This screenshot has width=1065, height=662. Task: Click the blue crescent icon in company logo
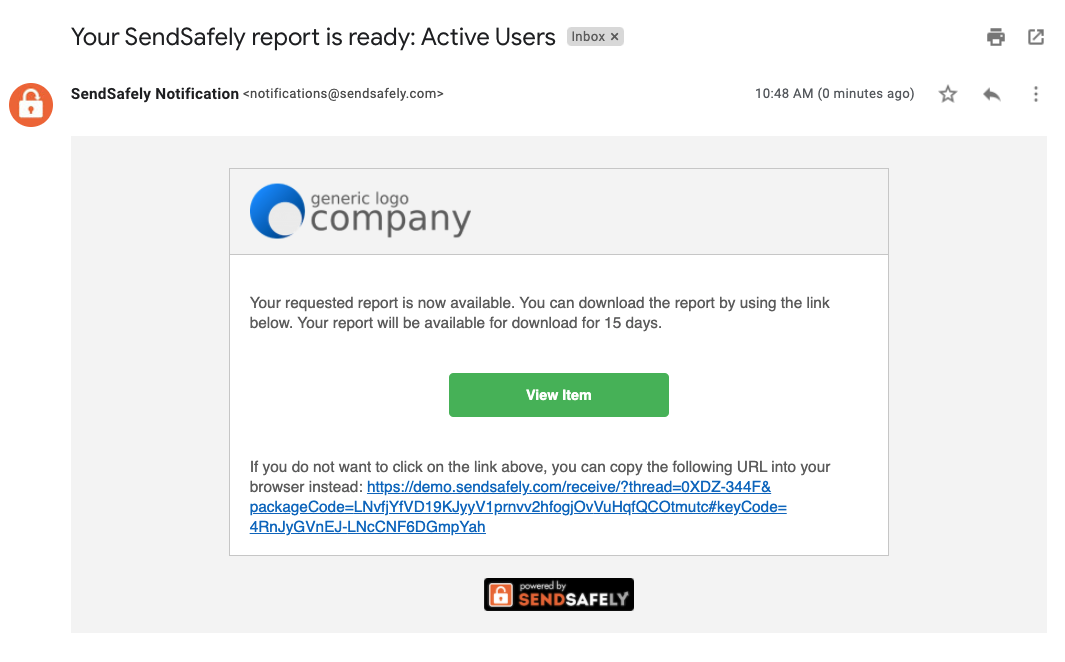tap(277, 211)
